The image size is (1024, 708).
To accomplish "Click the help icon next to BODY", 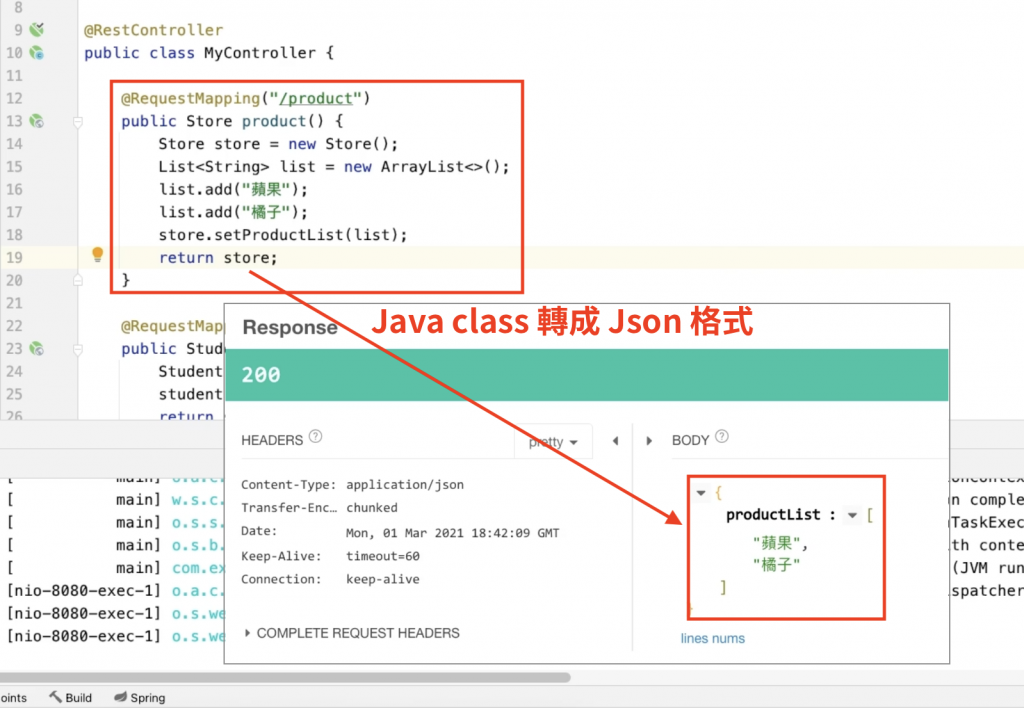I will tap(722, 436).
